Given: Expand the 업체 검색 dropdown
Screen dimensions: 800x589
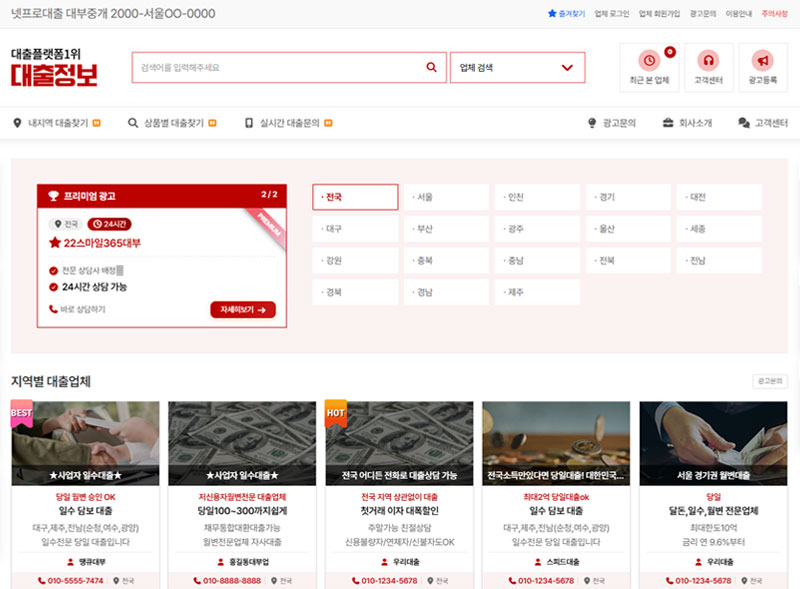Looking at the screenshot, I should pos(517,68).
